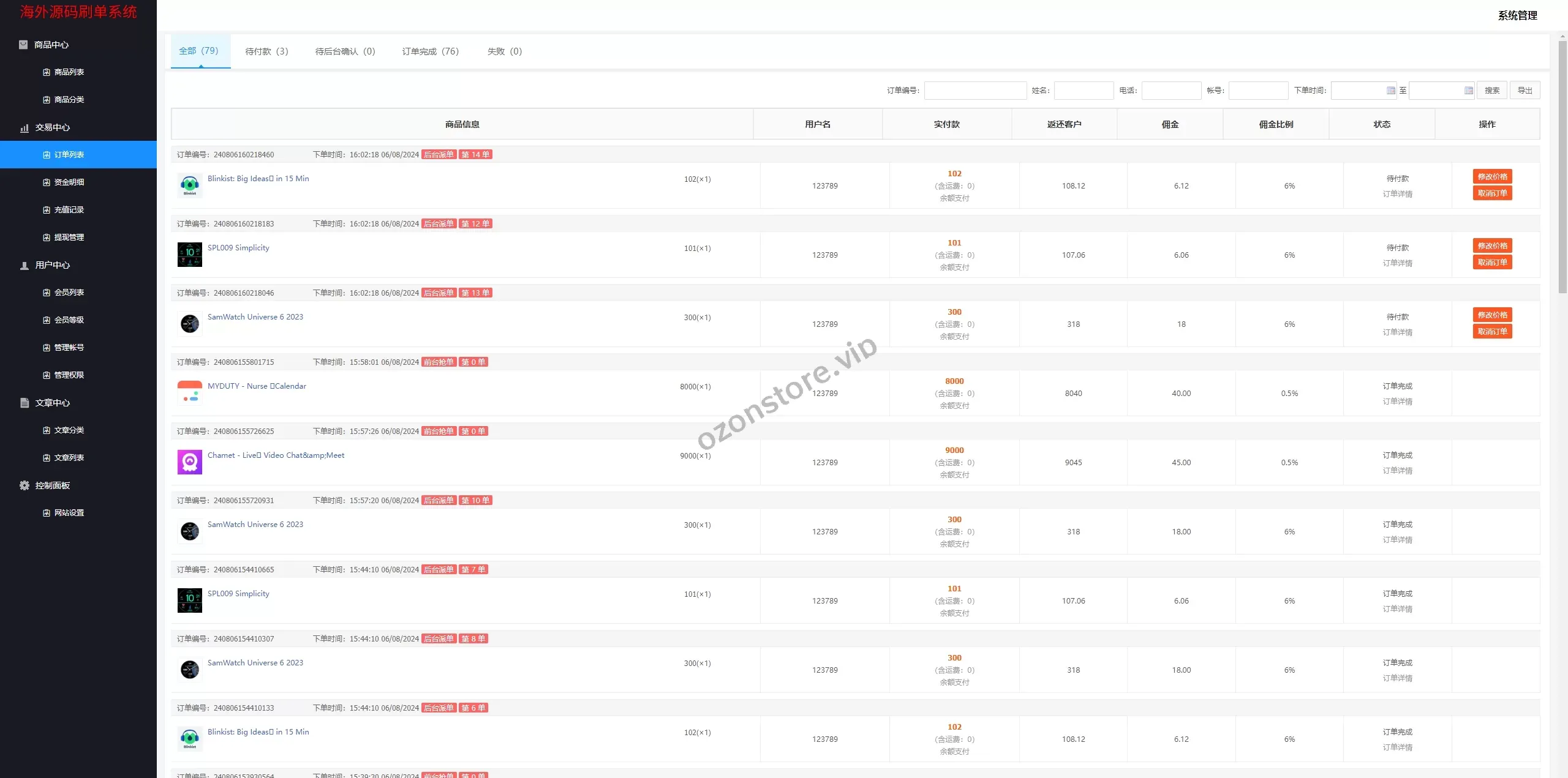The image size is (1568, 778).
Task: Click the 订单编号 input field
Action: (975, 91)
